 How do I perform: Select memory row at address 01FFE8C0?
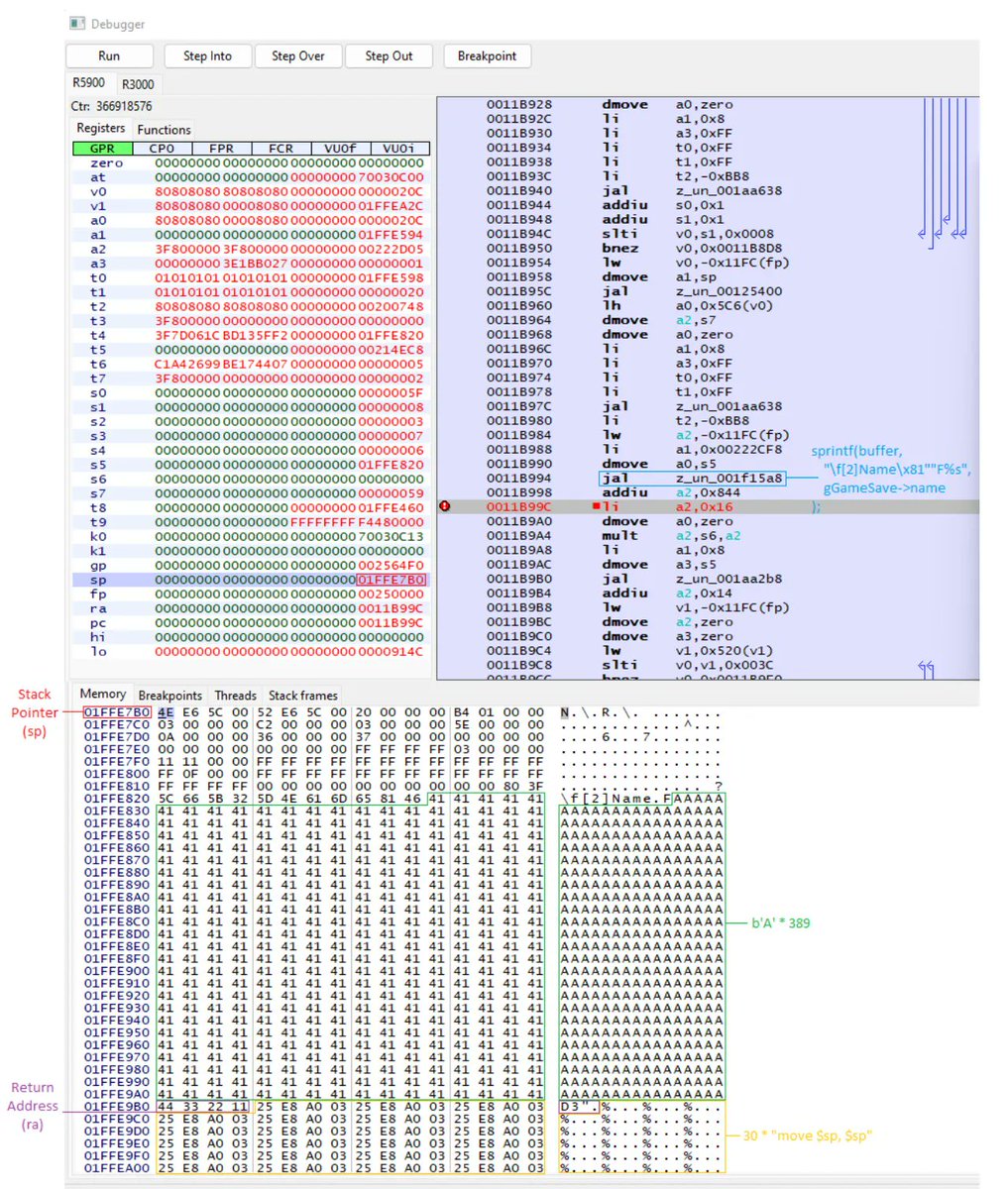point(402,921)
